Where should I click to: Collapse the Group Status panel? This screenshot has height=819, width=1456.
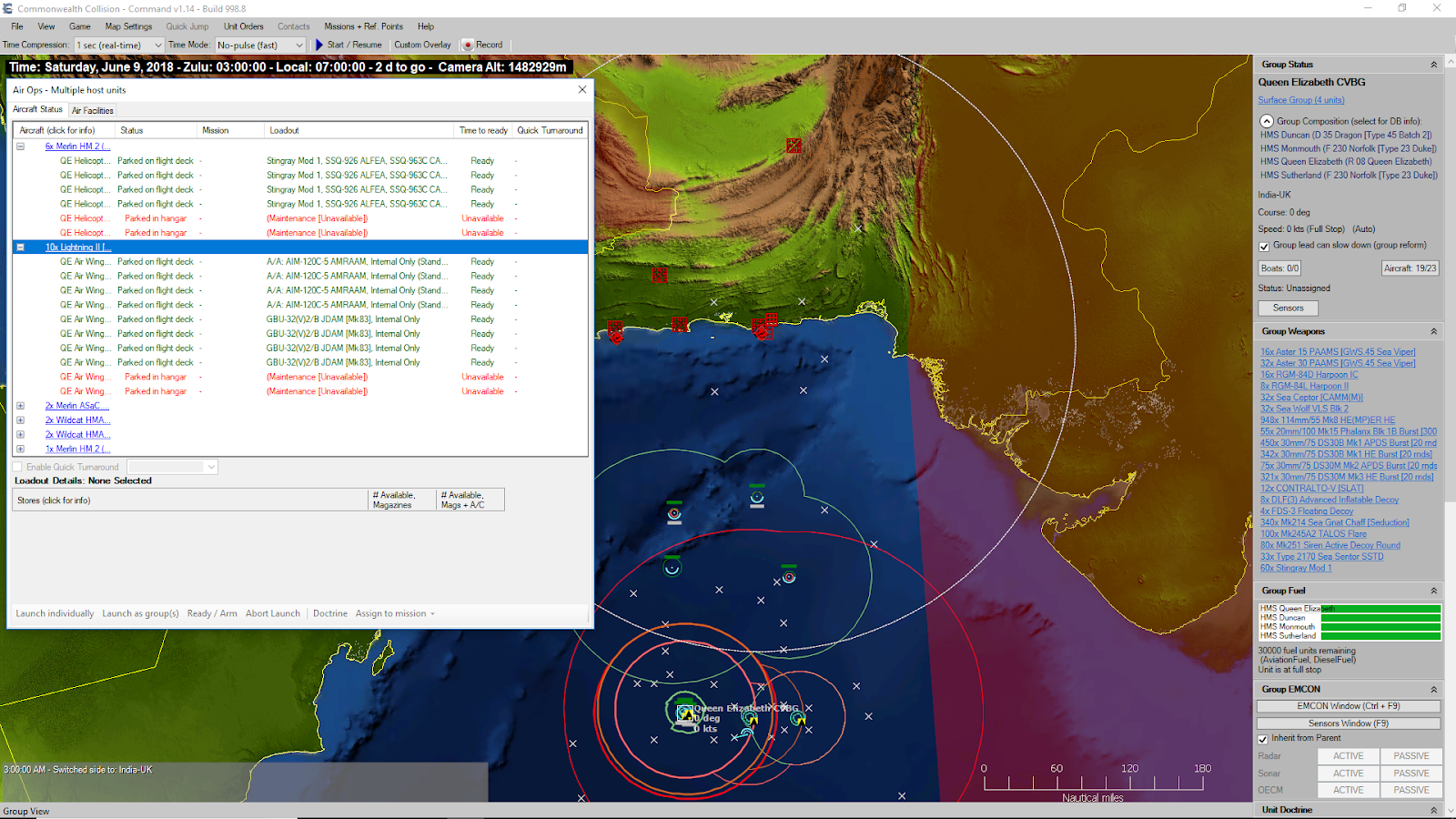click(x=1434, y=65)
